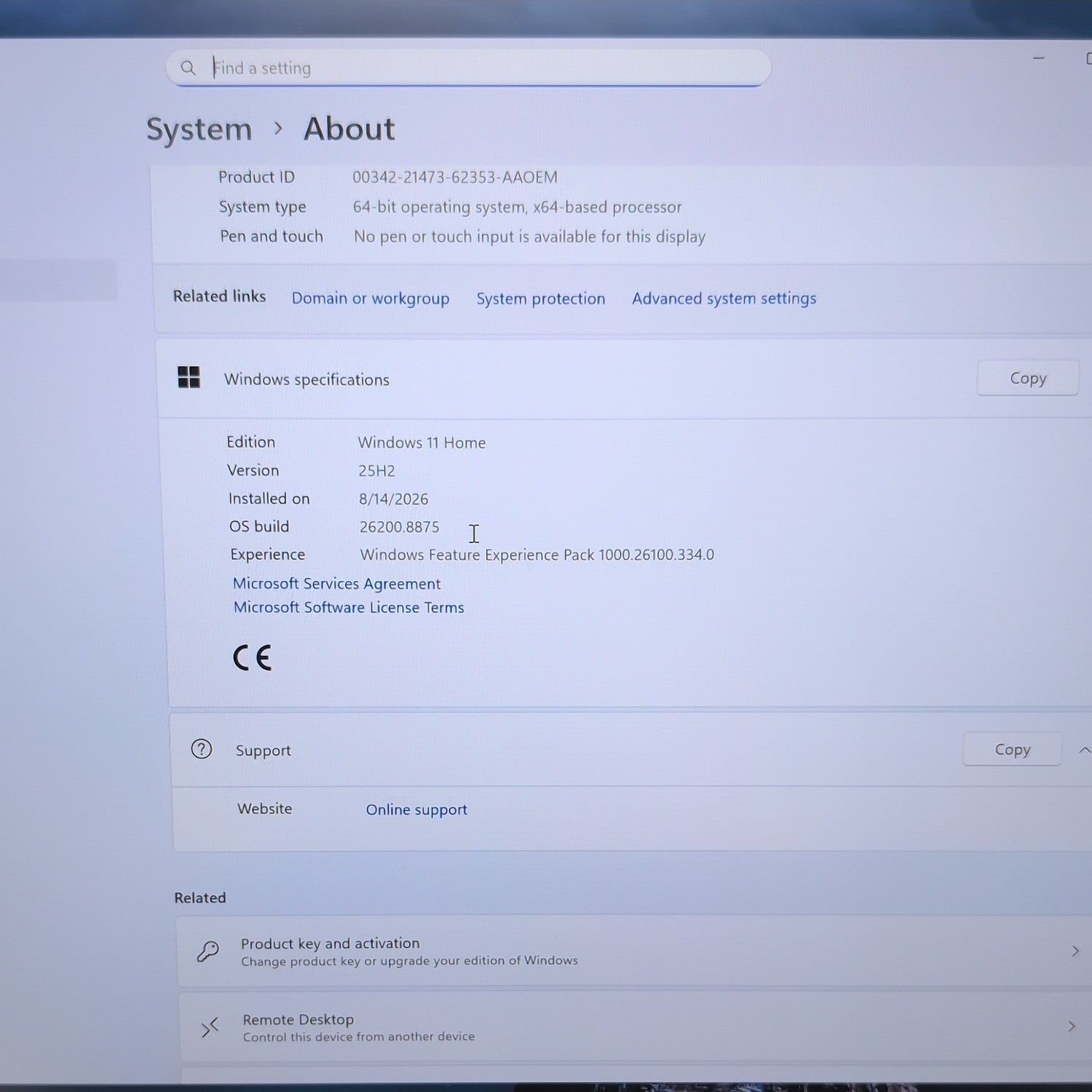Click the Support question mark icon

(202, 749)
